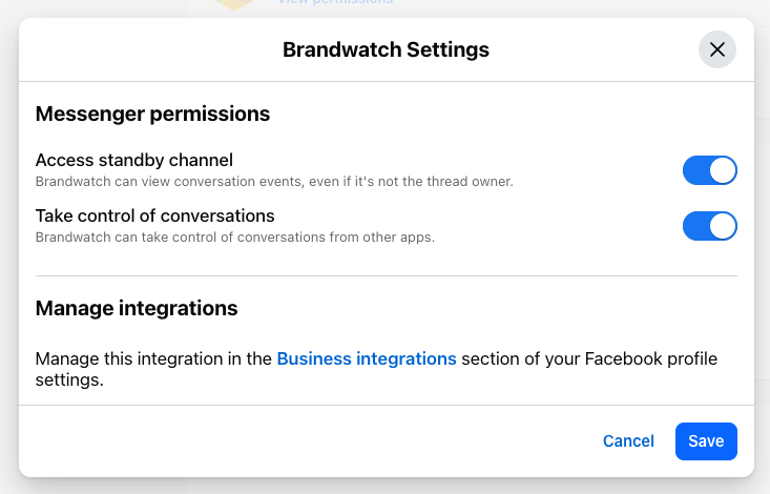
Task: Click the Access standby channel label
Action: pos(134,160)
